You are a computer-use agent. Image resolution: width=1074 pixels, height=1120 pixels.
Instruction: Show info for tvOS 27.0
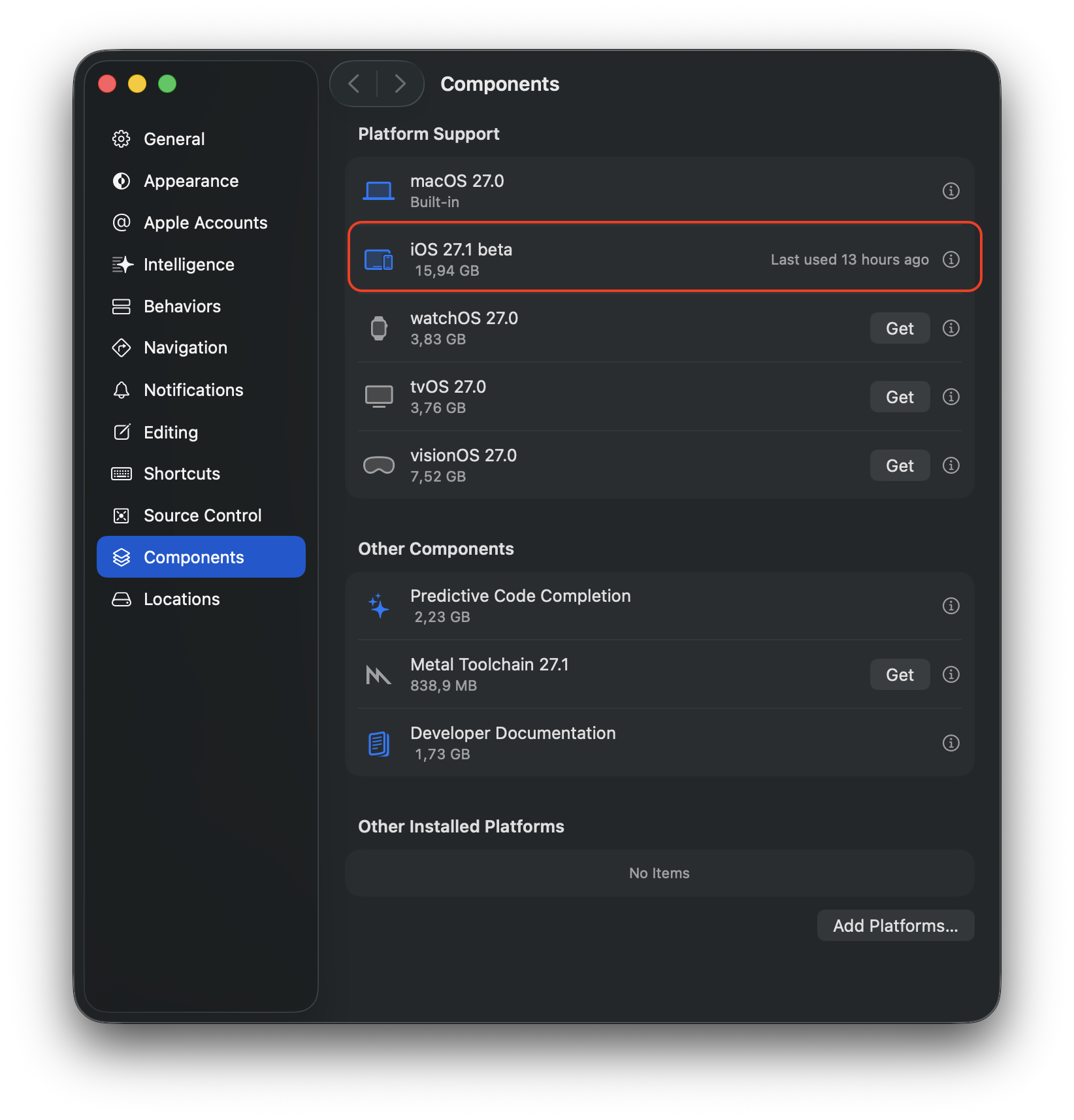[951, 397]
